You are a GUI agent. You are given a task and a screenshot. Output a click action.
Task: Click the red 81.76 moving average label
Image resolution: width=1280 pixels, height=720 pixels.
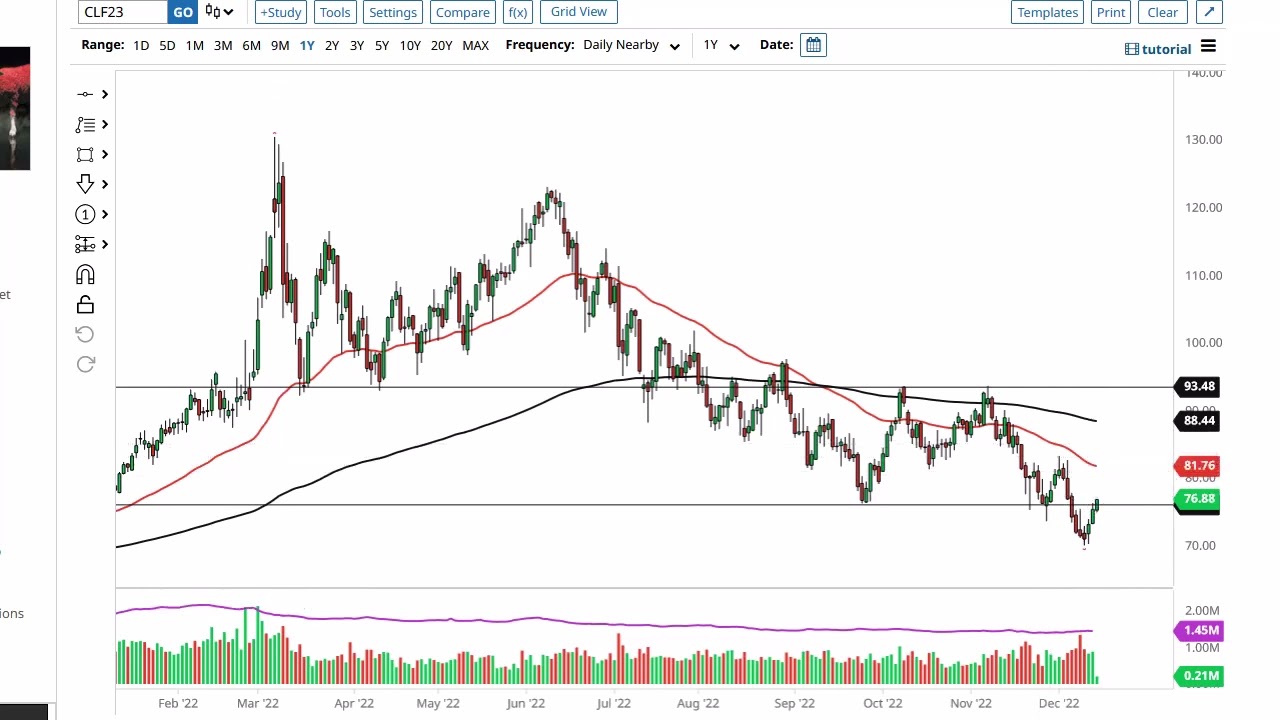[x=1199, y=465]
